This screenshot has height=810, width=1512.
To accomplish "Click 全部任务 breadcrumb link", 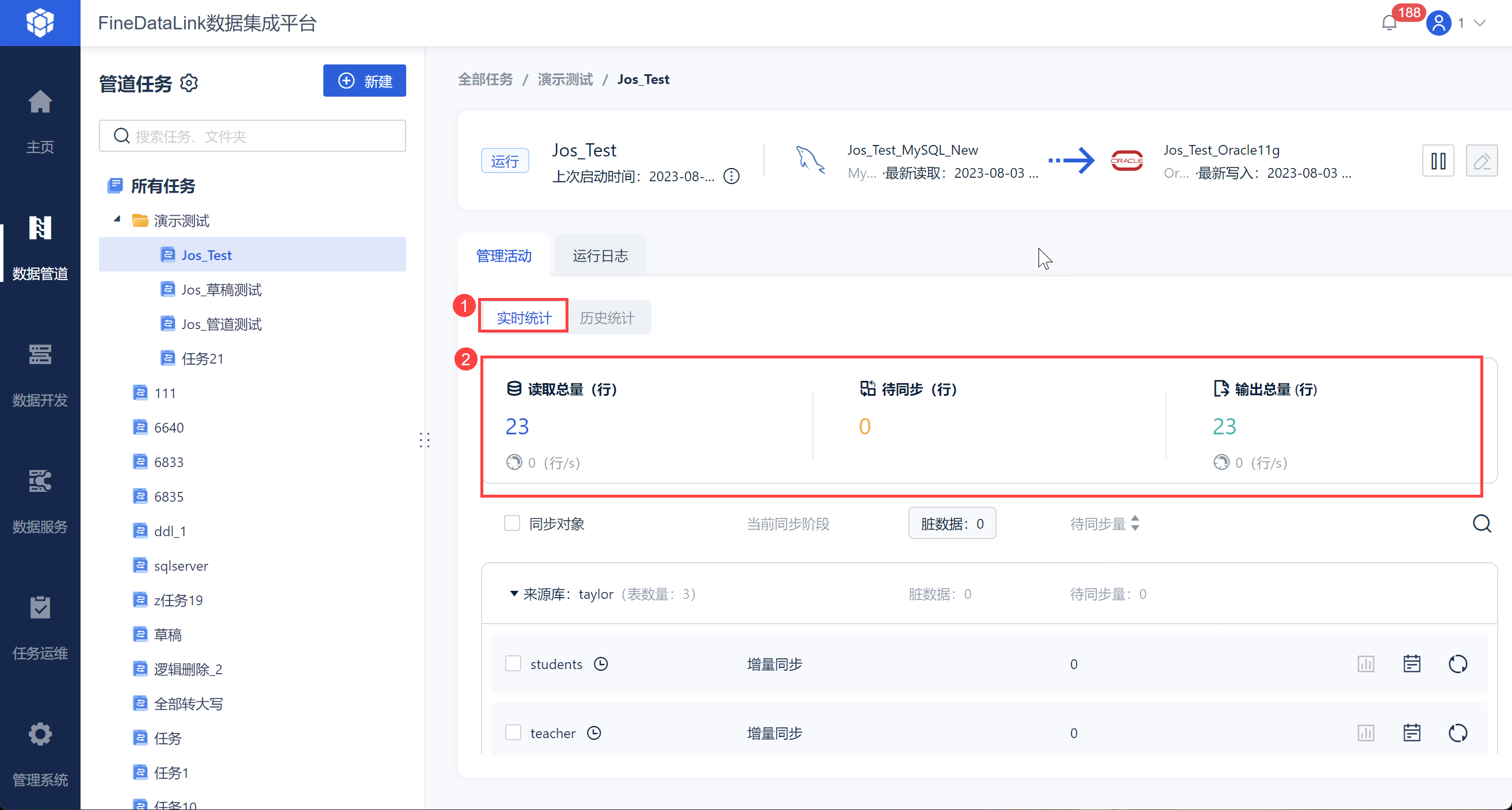I will (x=485, y=79).
